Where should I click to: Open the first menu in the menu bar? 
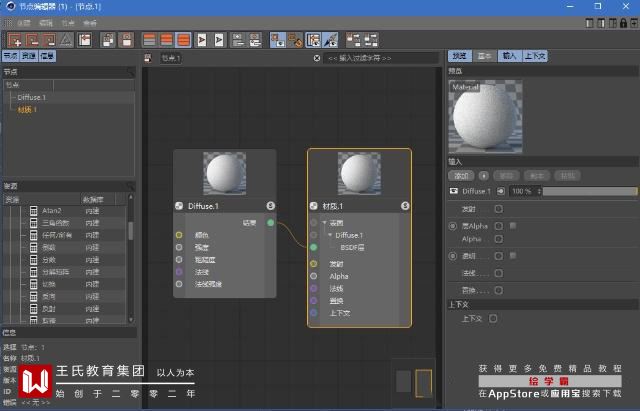point(24,23)
